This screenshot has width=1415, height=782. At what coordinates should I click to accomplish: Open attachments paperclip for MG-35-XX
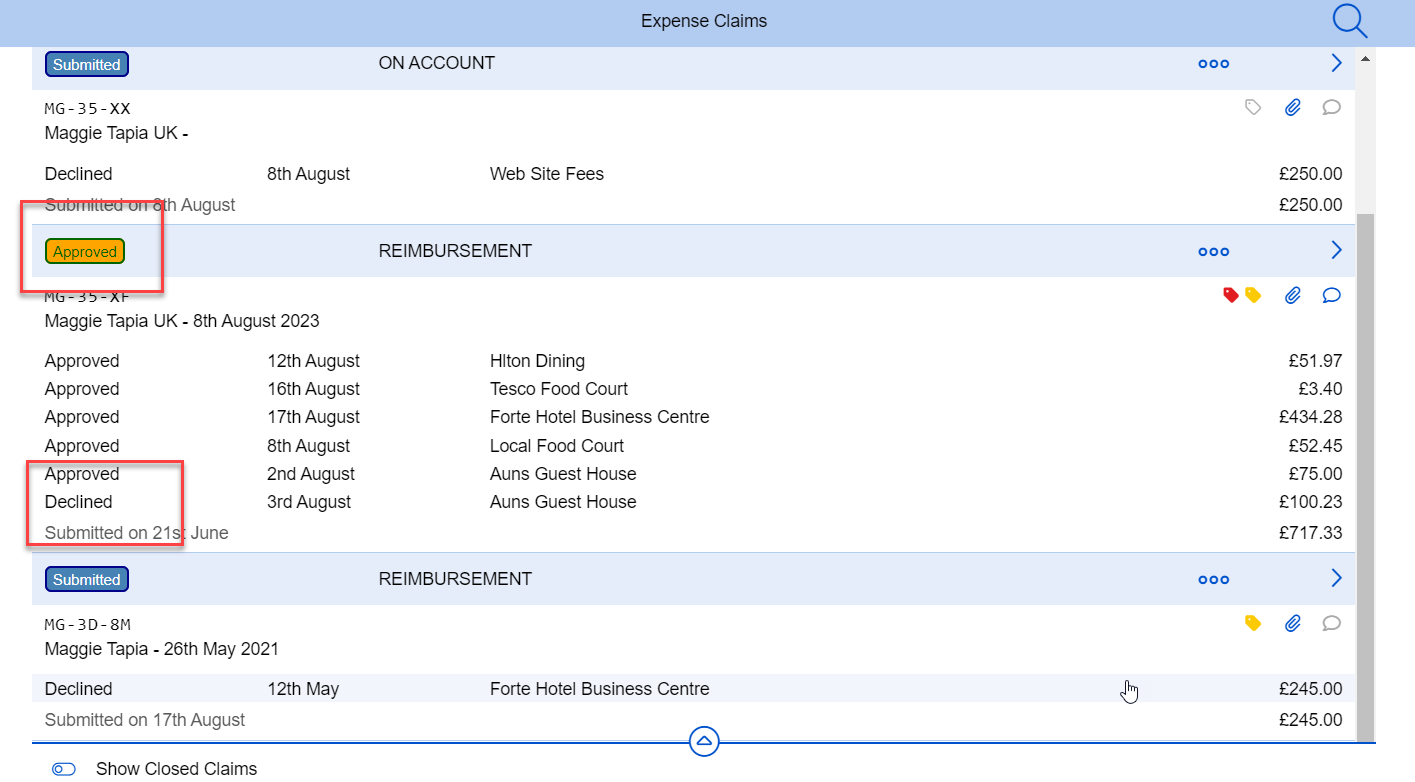point(1293,107)
